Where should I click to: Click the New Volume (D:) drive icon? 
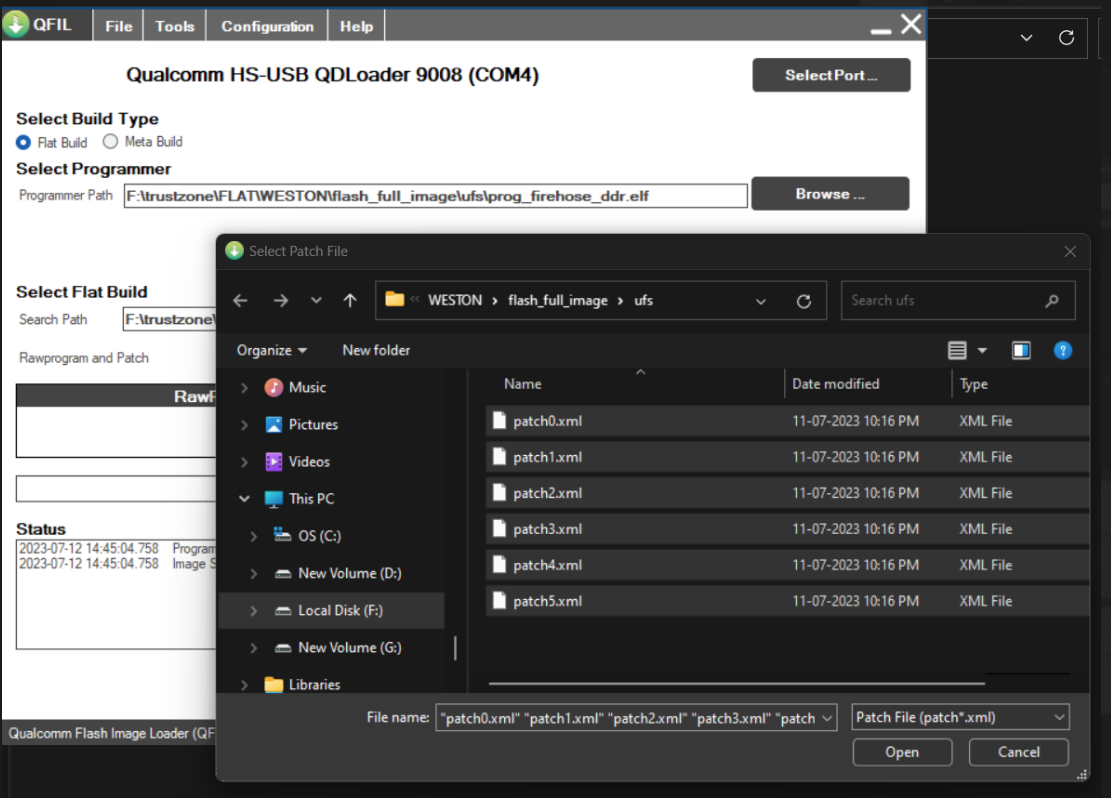click(283, 573)
